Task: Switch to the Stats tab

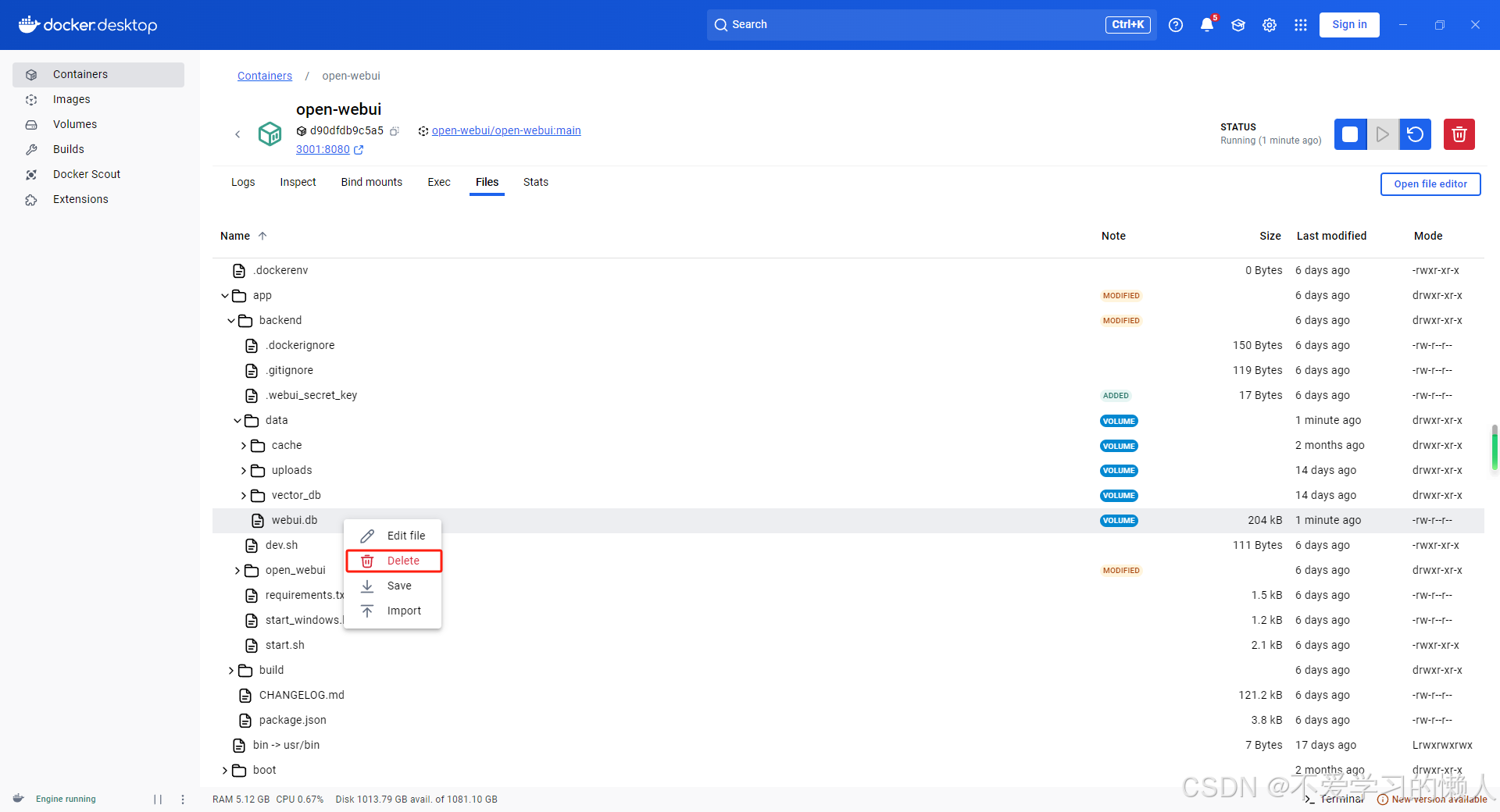Action: pyautogui.click(x=536, y=182)
